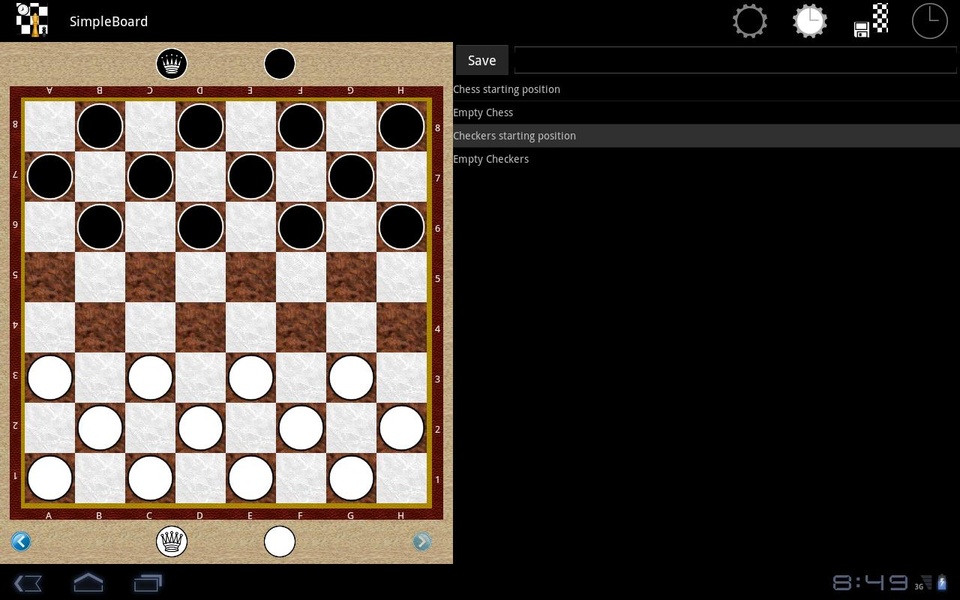Image resolution: width=960 pixels, height=600 pixels.
Task: Select white checker on square D2
Action: point(200,427)
